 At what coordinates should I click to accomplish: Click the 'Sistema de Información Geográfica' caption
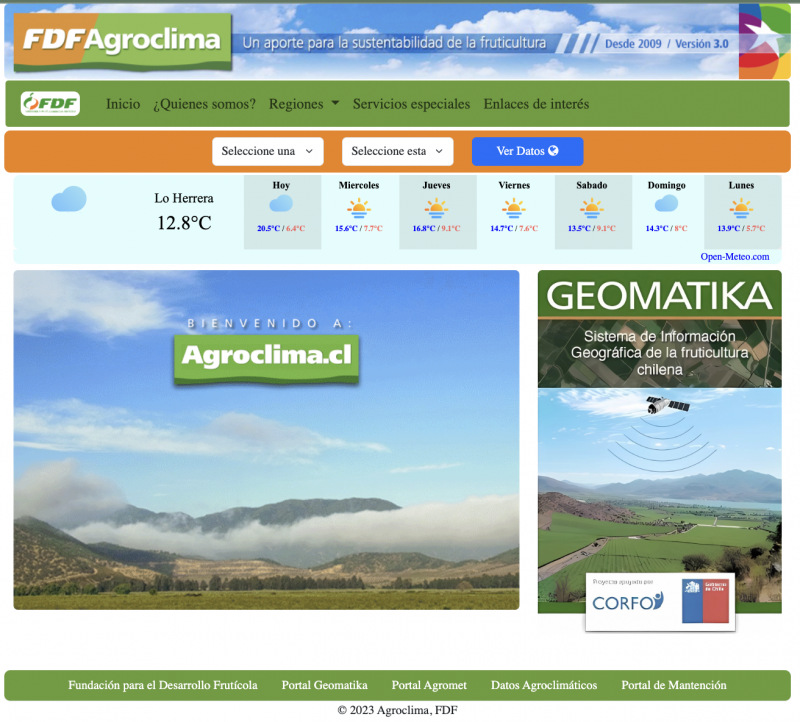pyautogui.click(x=660, y=353)
